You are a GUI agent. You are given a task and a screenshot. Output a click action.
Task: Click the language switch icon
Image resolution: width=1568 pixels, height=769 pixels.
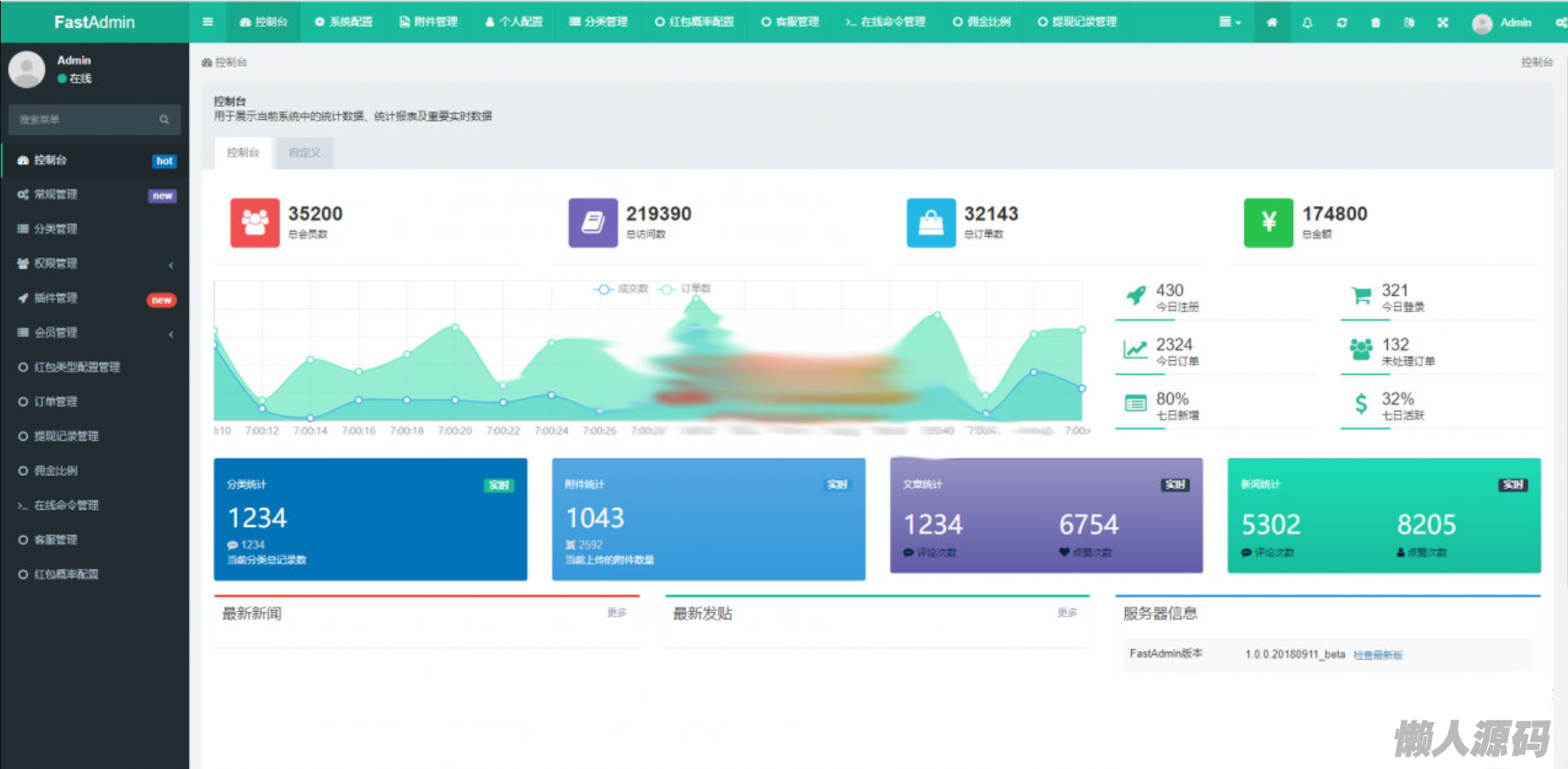pos(1409,23)
